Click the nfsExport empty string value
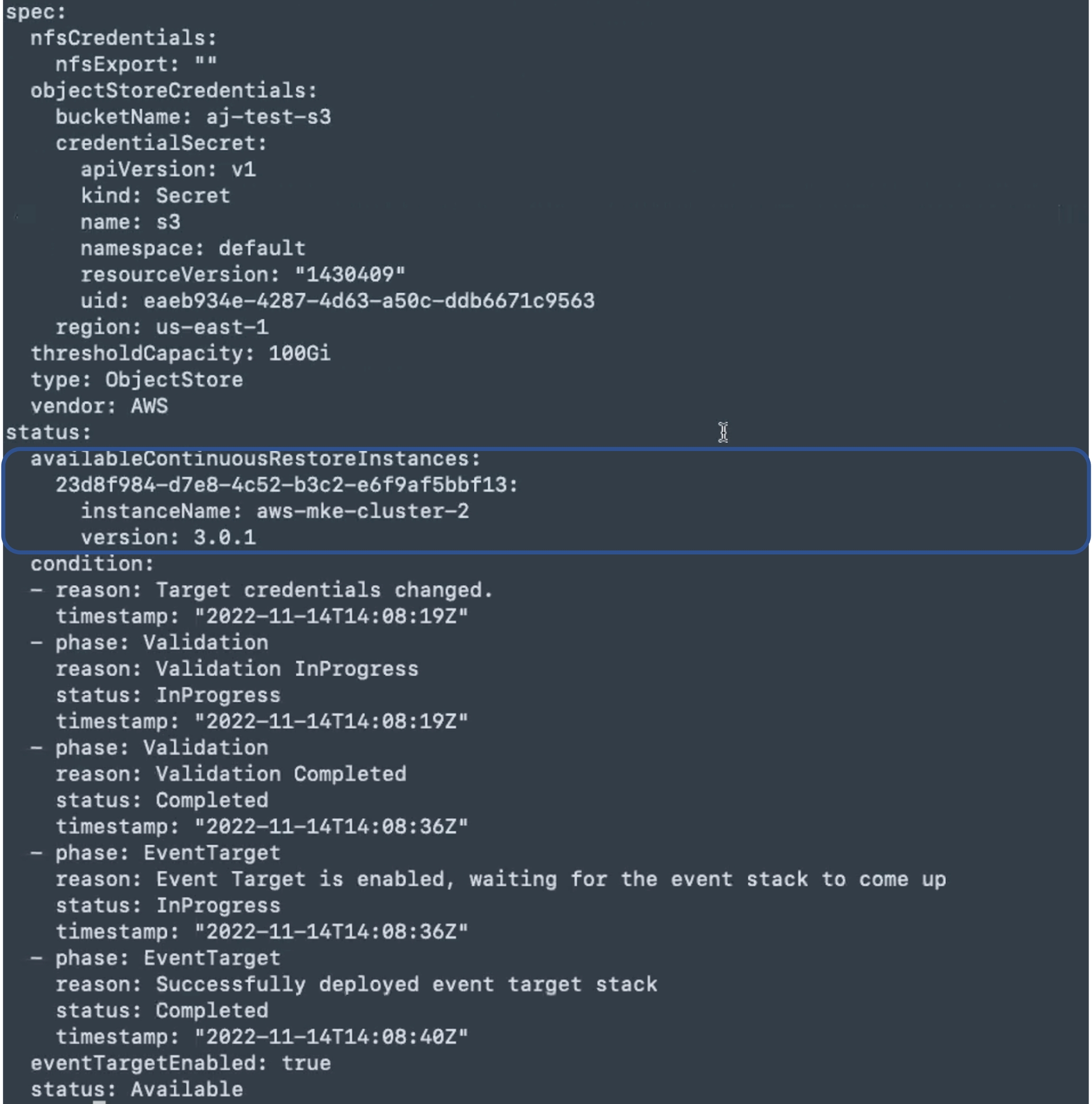 (206, 64)
